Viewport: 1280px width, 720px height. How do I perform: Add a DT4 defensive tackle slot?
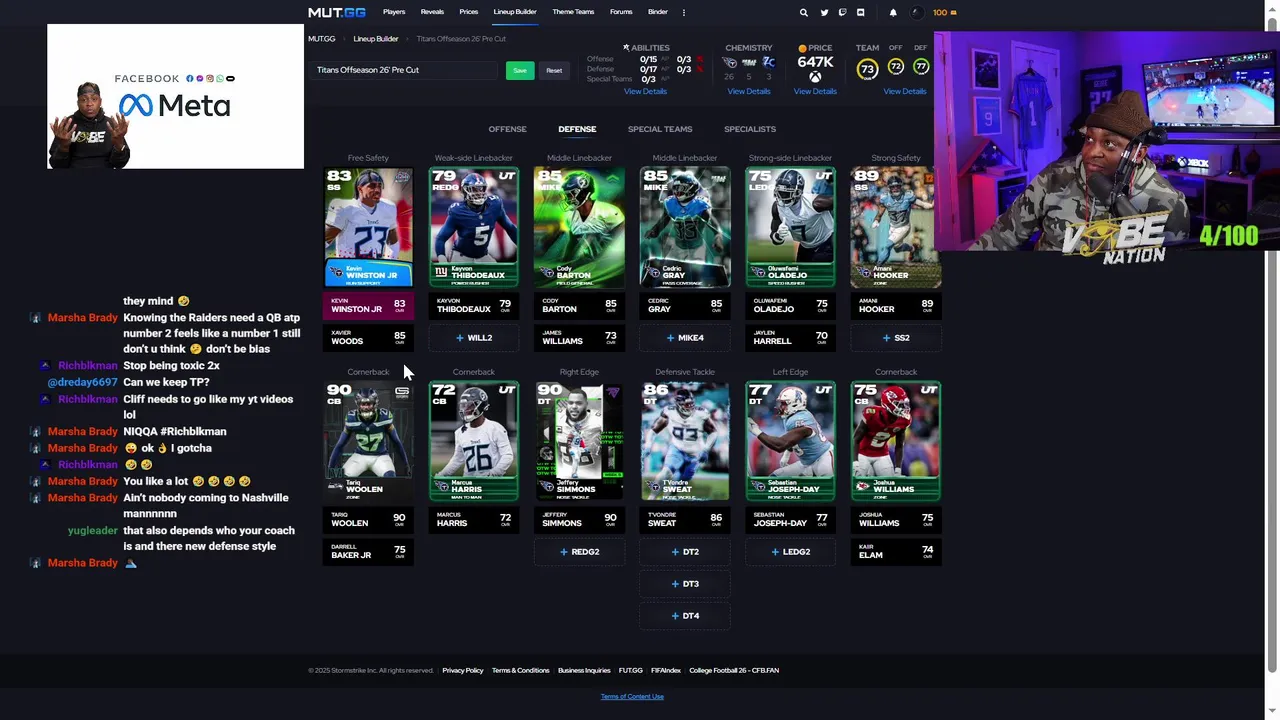685,616
